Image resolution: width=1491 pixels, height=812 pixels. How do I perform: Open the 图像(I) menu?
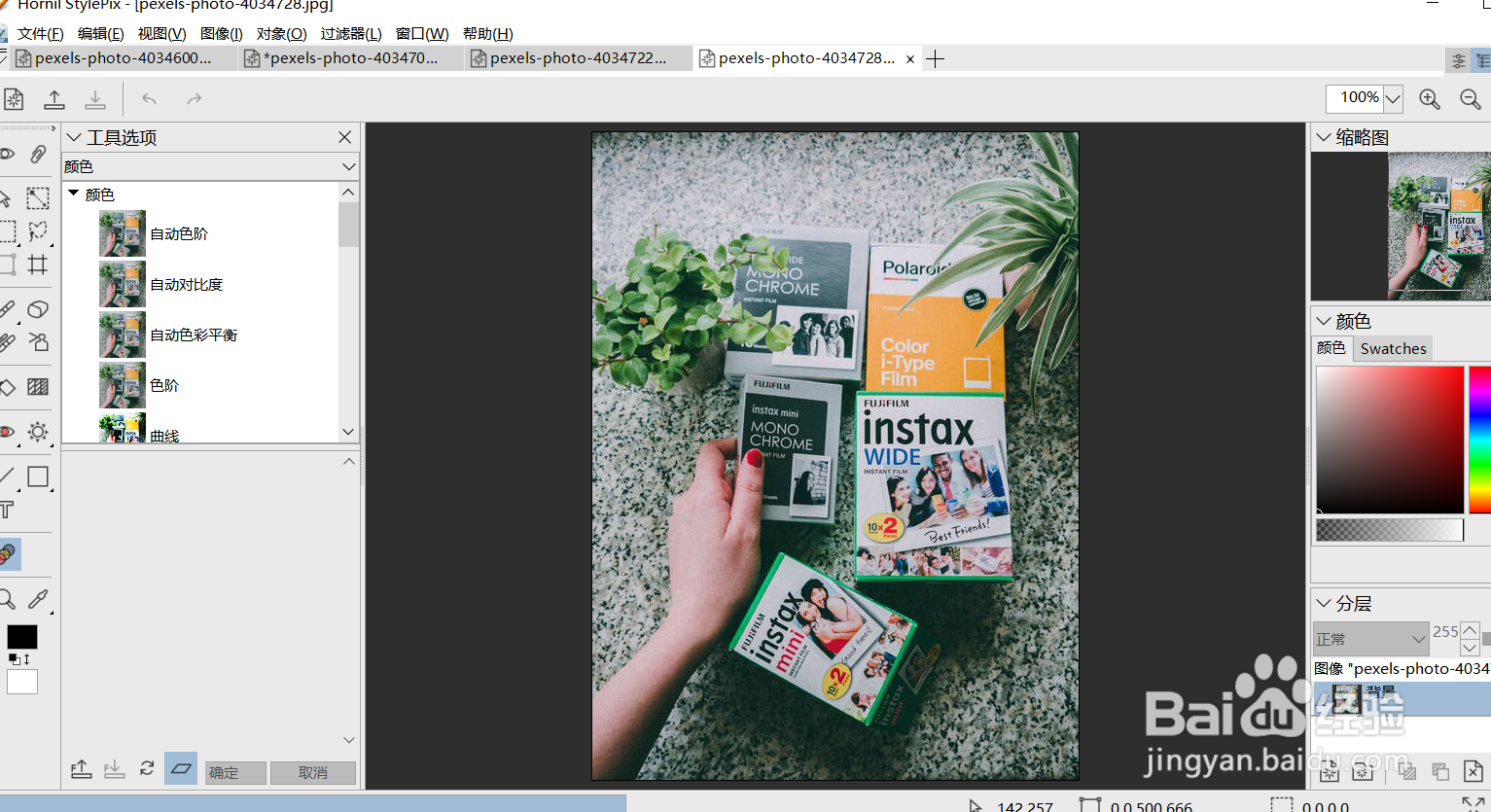[221, 34]
